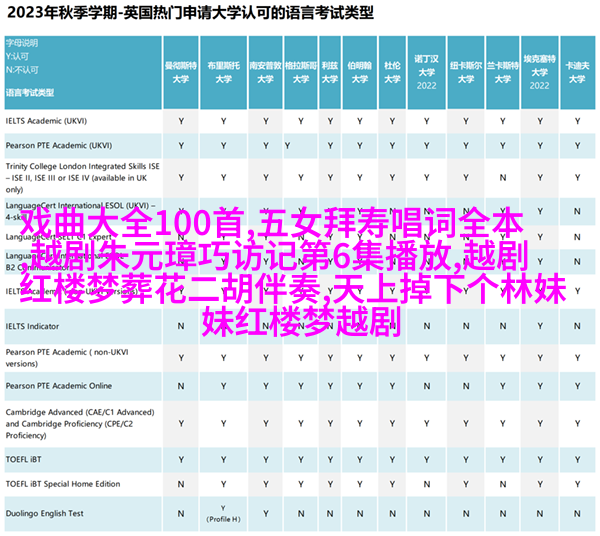
Task: Click Duolingo English Test N under 杜伦大学
Action: [392, 514]
